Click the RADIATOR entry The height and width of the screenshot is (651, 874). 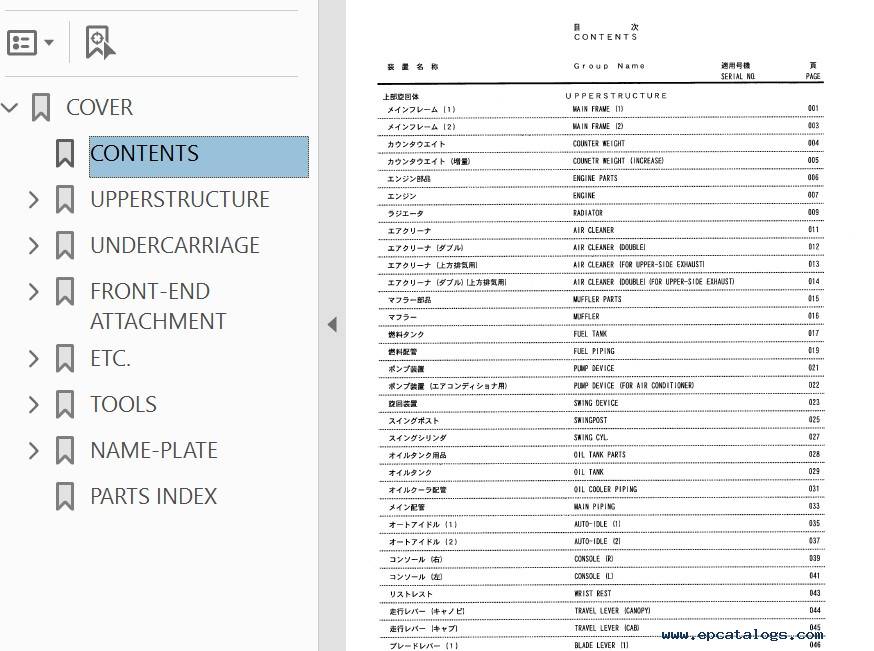coord(588,213)
